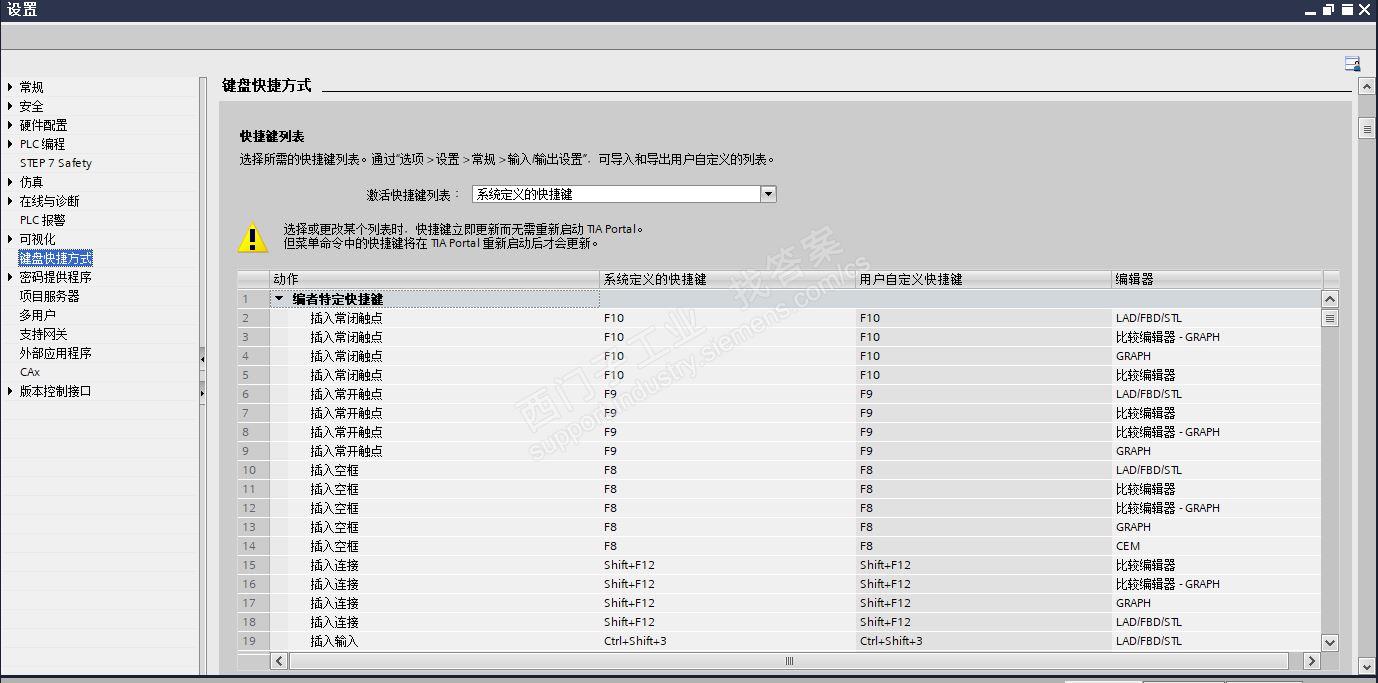Click the settings page scroll down arrow
This screenshot has height=683, width=1378.
tap(1366, 666)
